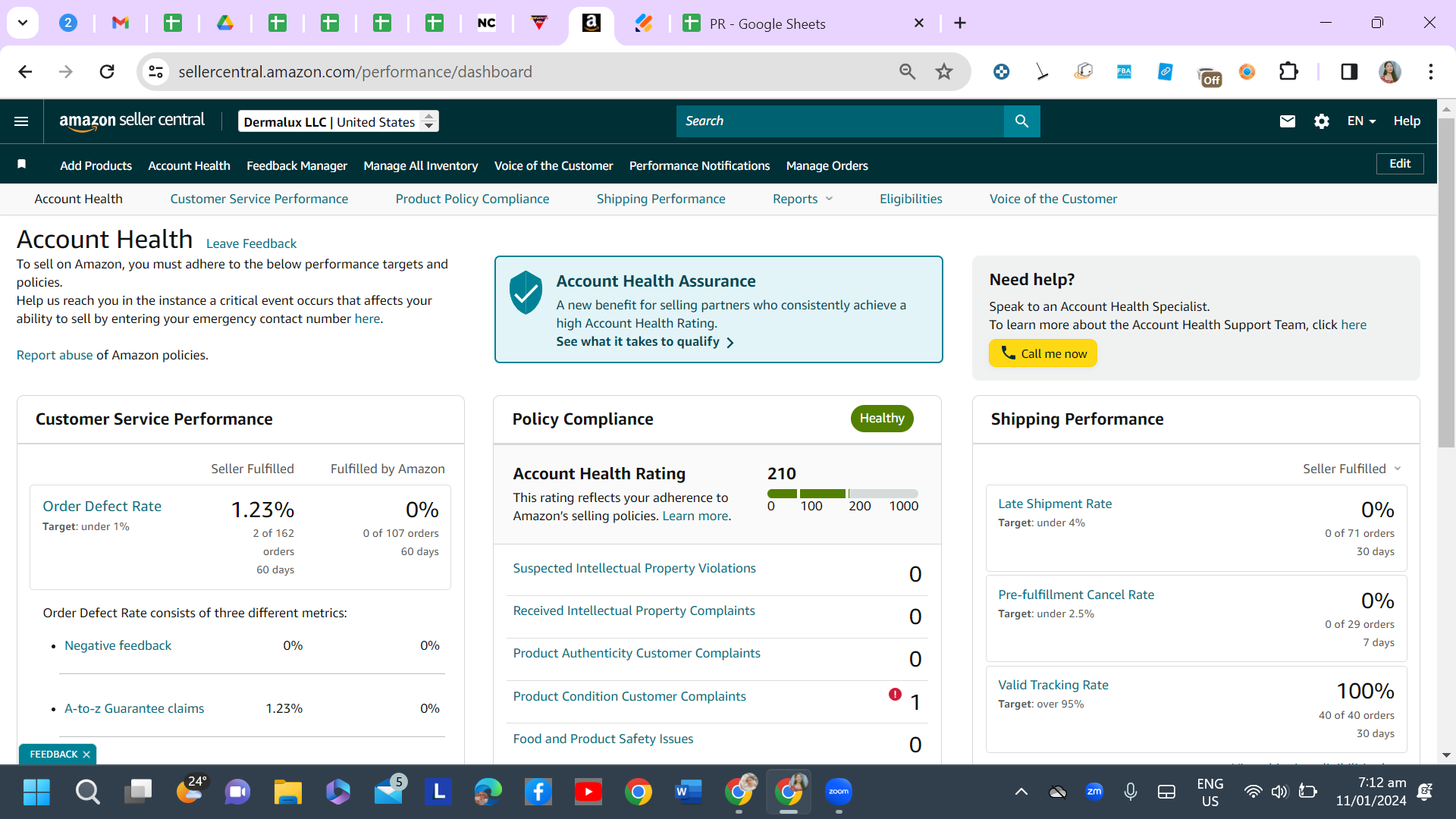Viewport: 1456px width, 819px height.
Task: Click the Healthy status badge
Action: (882, 419)
